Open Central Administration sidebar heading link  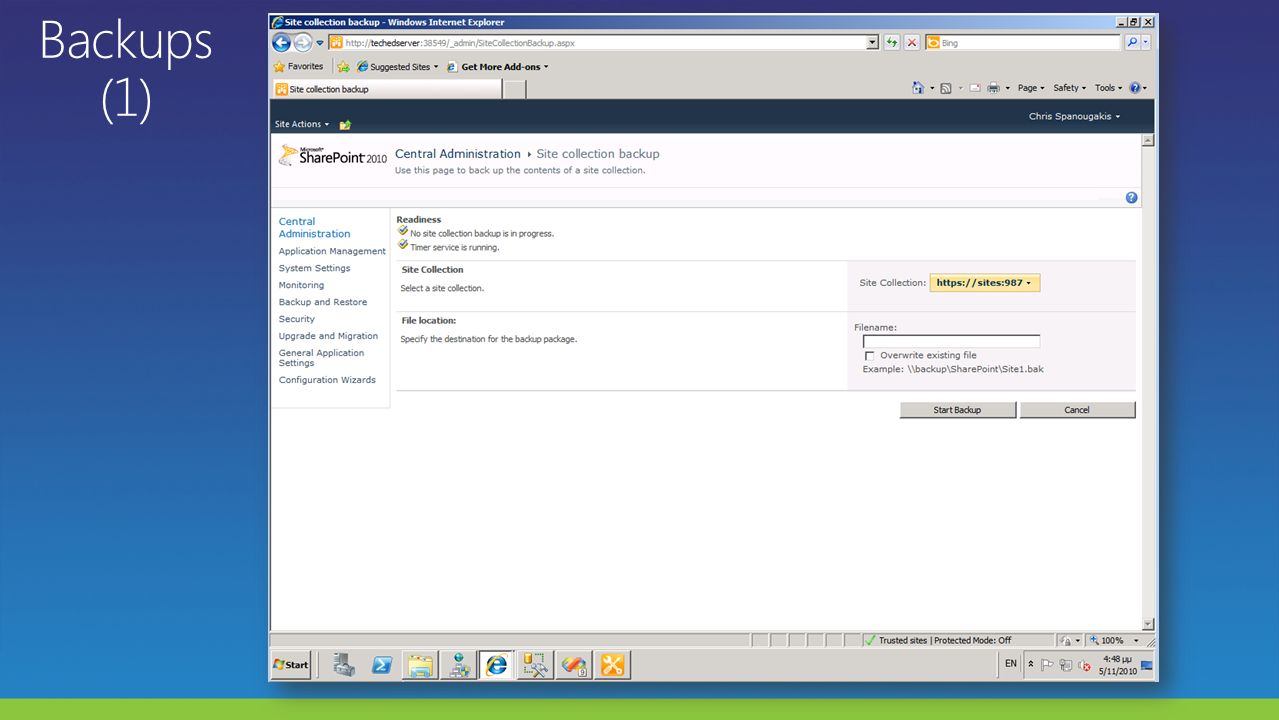pyautogui.click(x=314, y=228)
